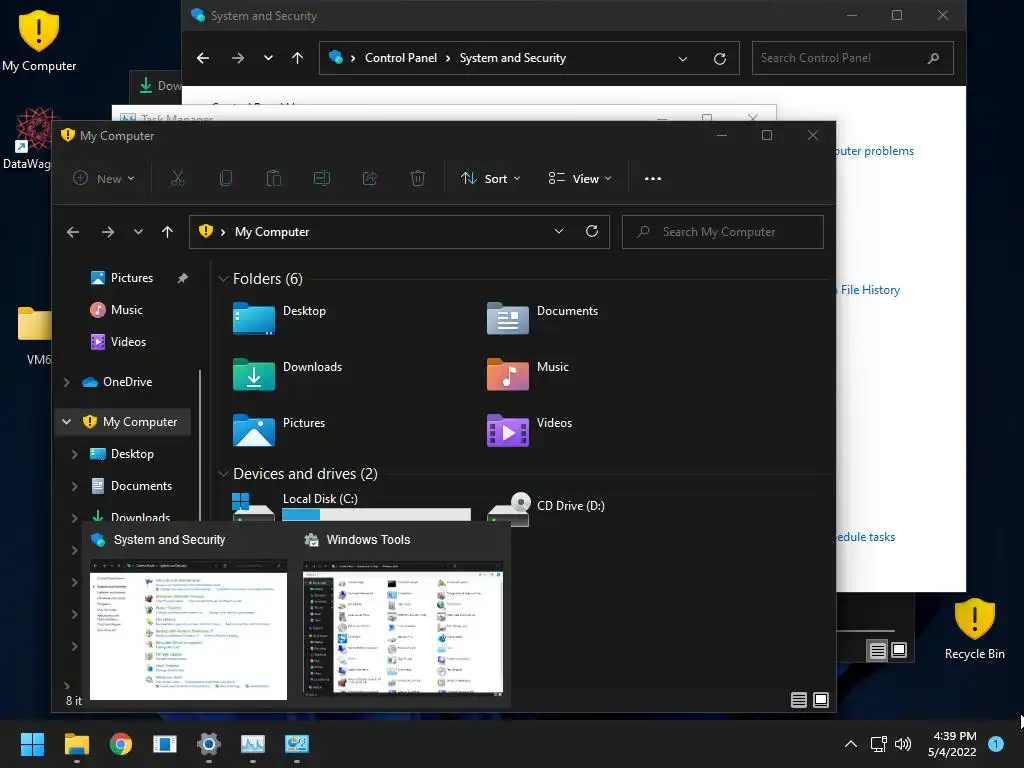Image resolution: width=1024 pixels, height=768 pixels.
Task: Click System and Security breadcrumb segment
Action: pos(513,58)
